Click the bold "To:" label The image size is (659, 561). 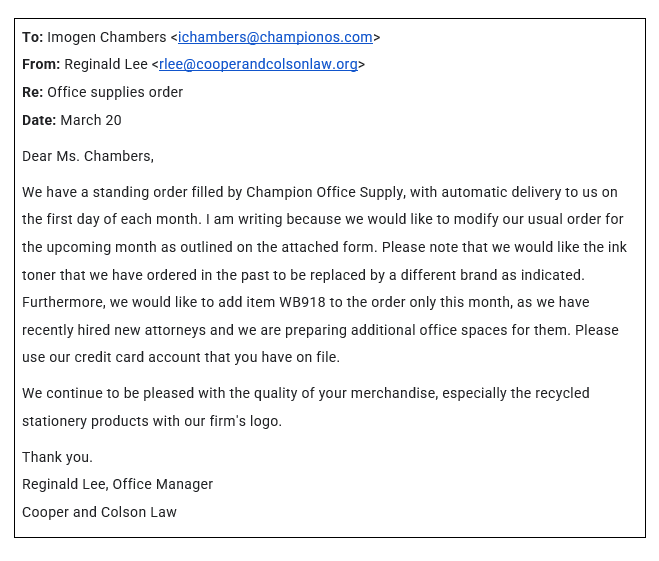tap(33, 37)
